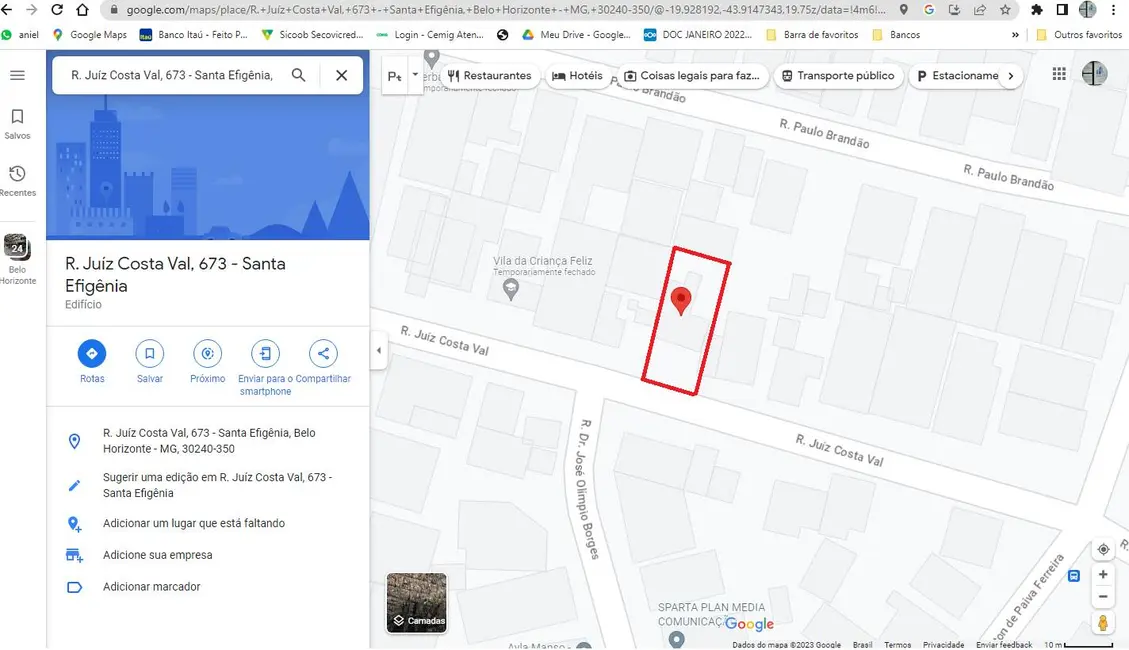Click Adicionar um lugar que está faltando
The height and width of the screenshot is (650, 1129).
(194, 523)
